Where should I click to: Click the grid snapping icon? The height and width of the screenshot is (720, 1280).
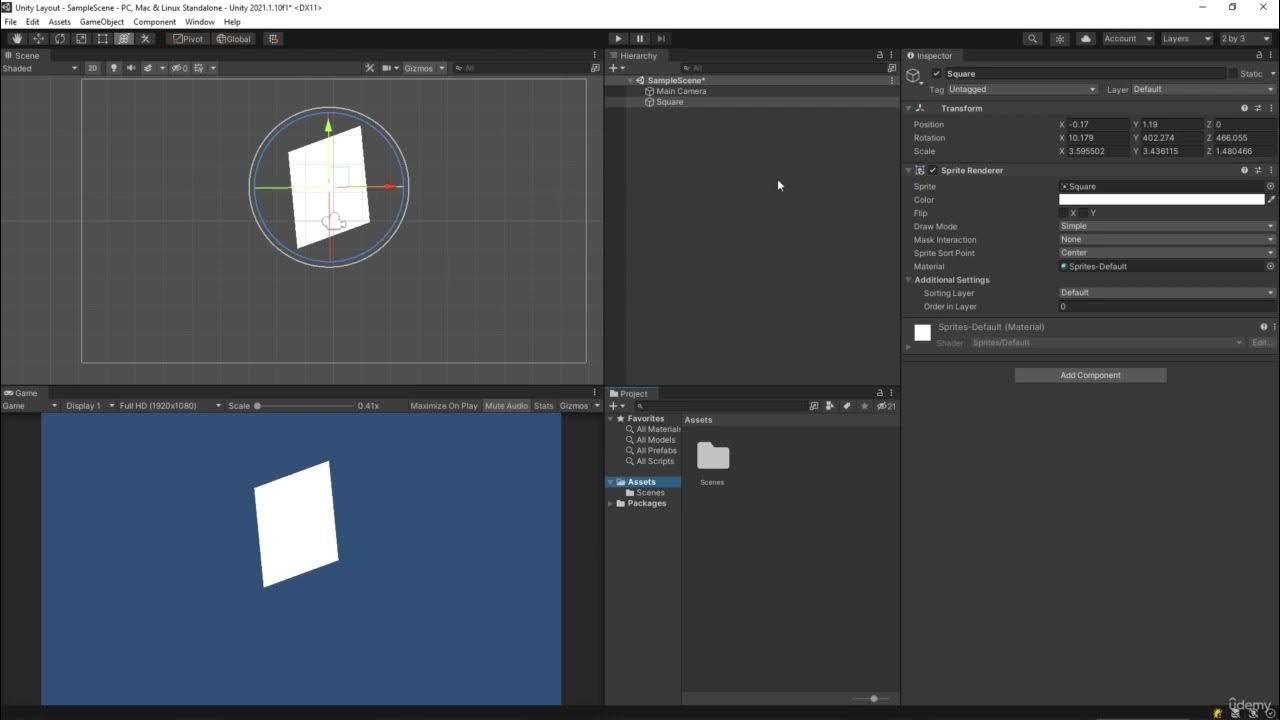[x=273, y=39]
